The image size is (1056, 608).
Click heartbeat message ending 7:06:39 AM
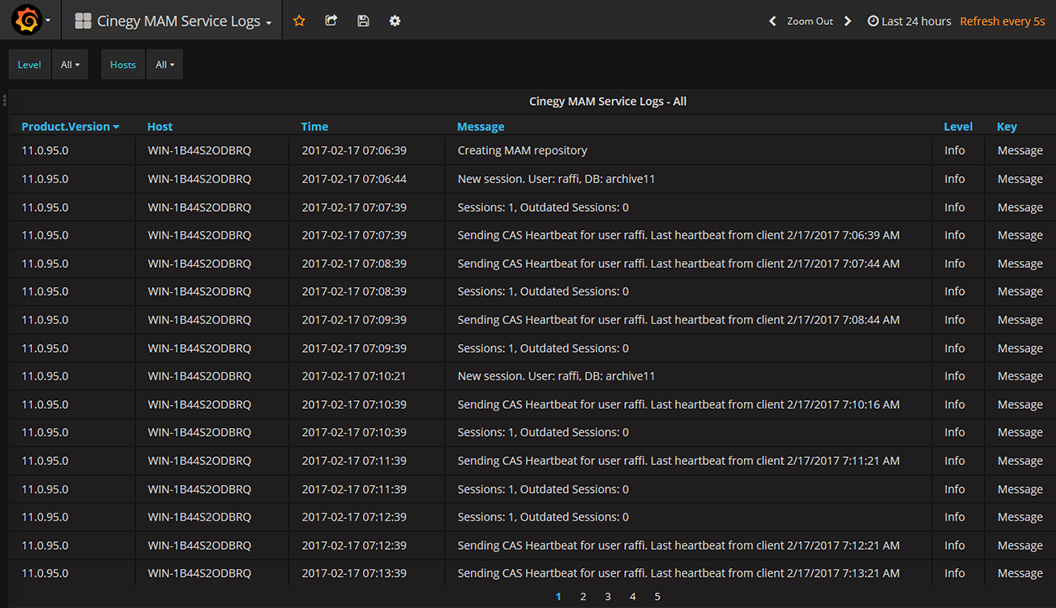(678, 235)
